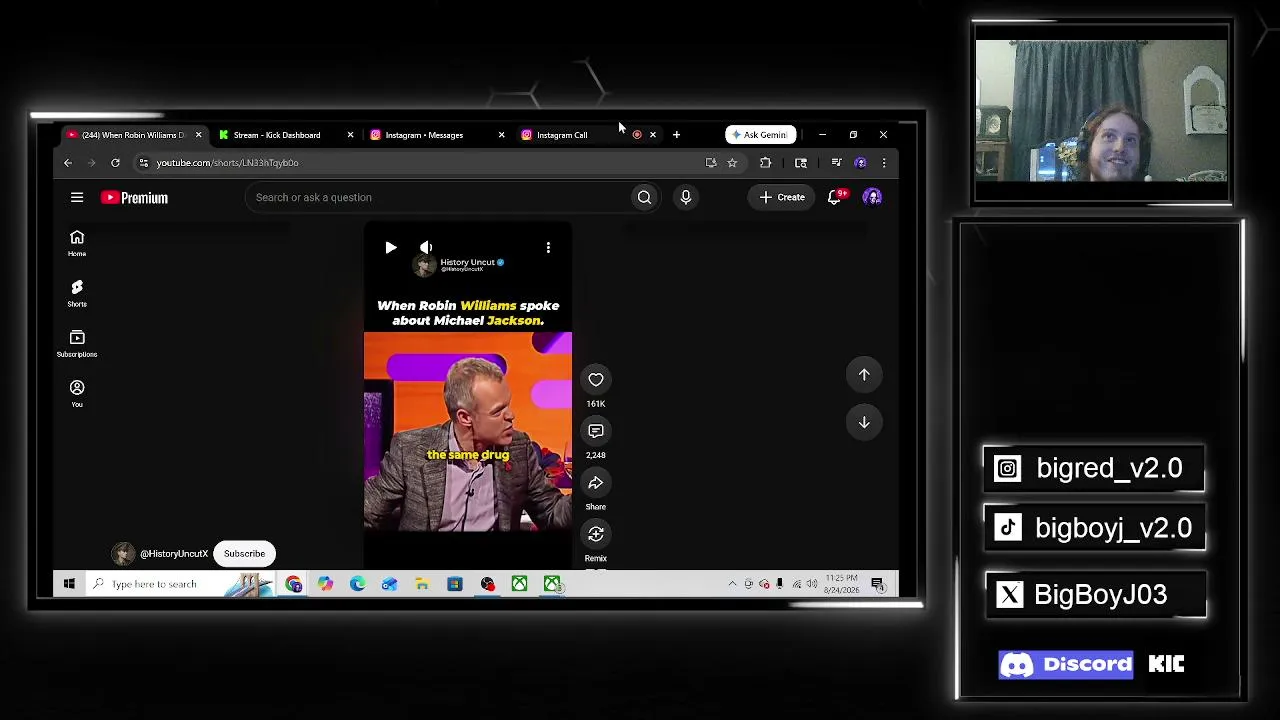This screenshot has width=1280, height=720.
Task: Open the YouTube guide hamburger menu
Action: point(77,197)
